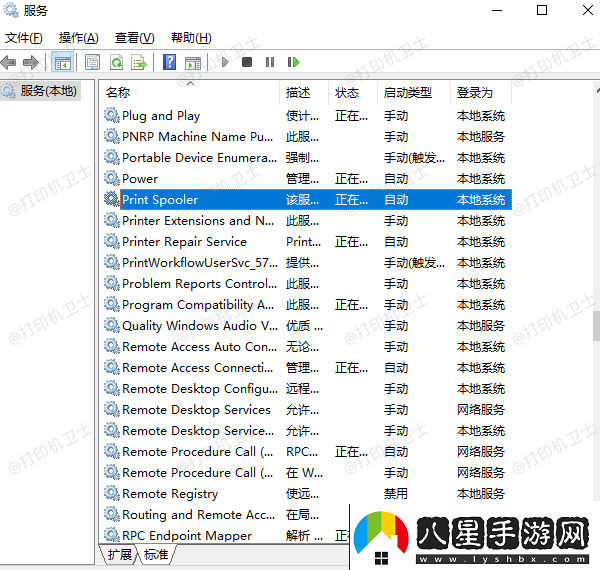Click the Restart Service toolbar button
The width and height of the screenshot is (600, 570).
(293, 62)
